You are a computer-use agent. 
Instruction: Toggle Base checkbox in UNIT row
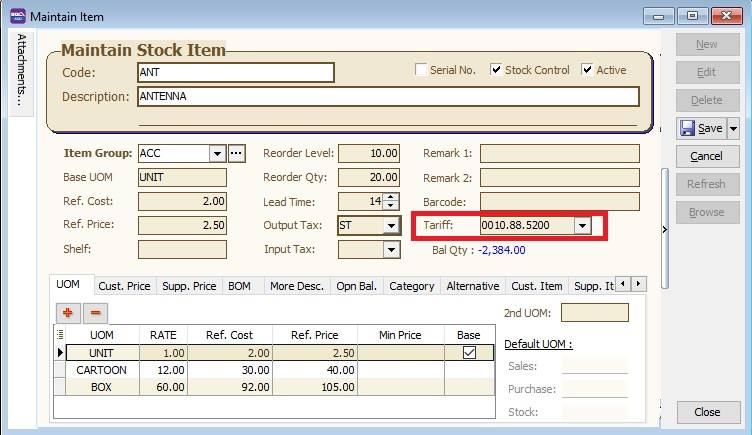click(469, 353)
